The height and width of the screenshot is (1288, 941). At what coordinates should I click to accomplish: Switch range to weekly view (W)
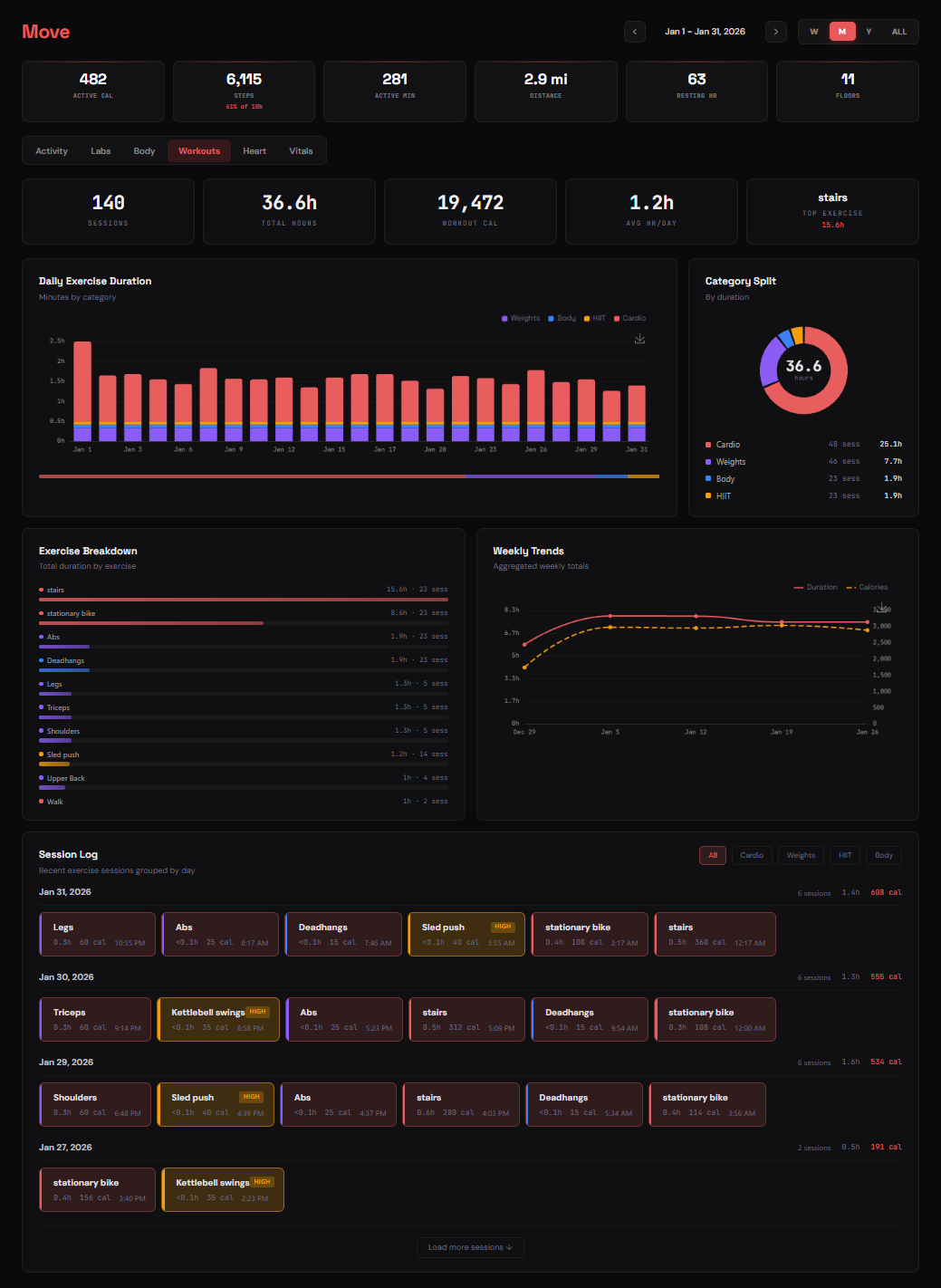pos(813,32)
